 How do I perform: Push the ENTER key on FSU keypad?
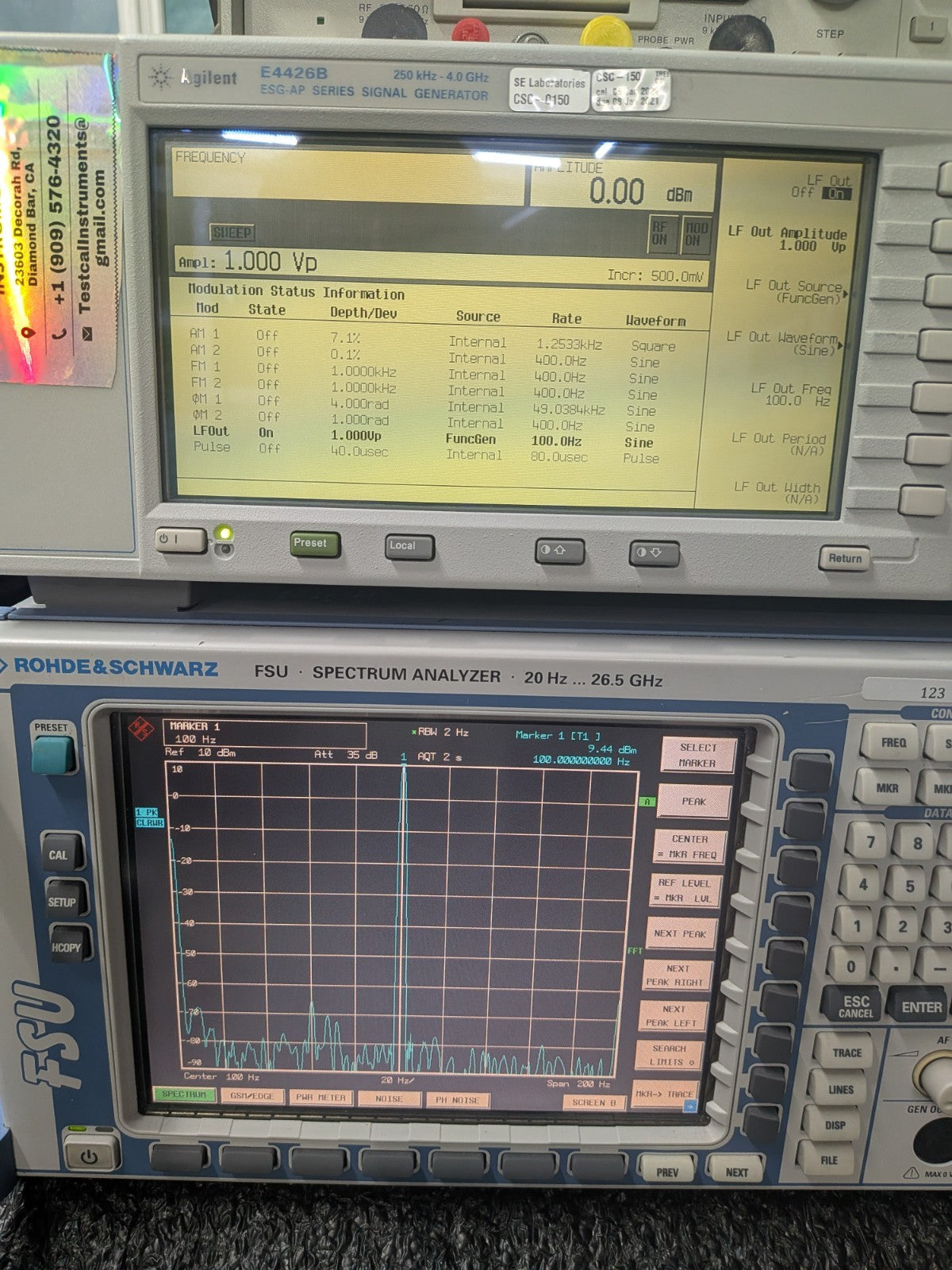(x=921, y=1007)
